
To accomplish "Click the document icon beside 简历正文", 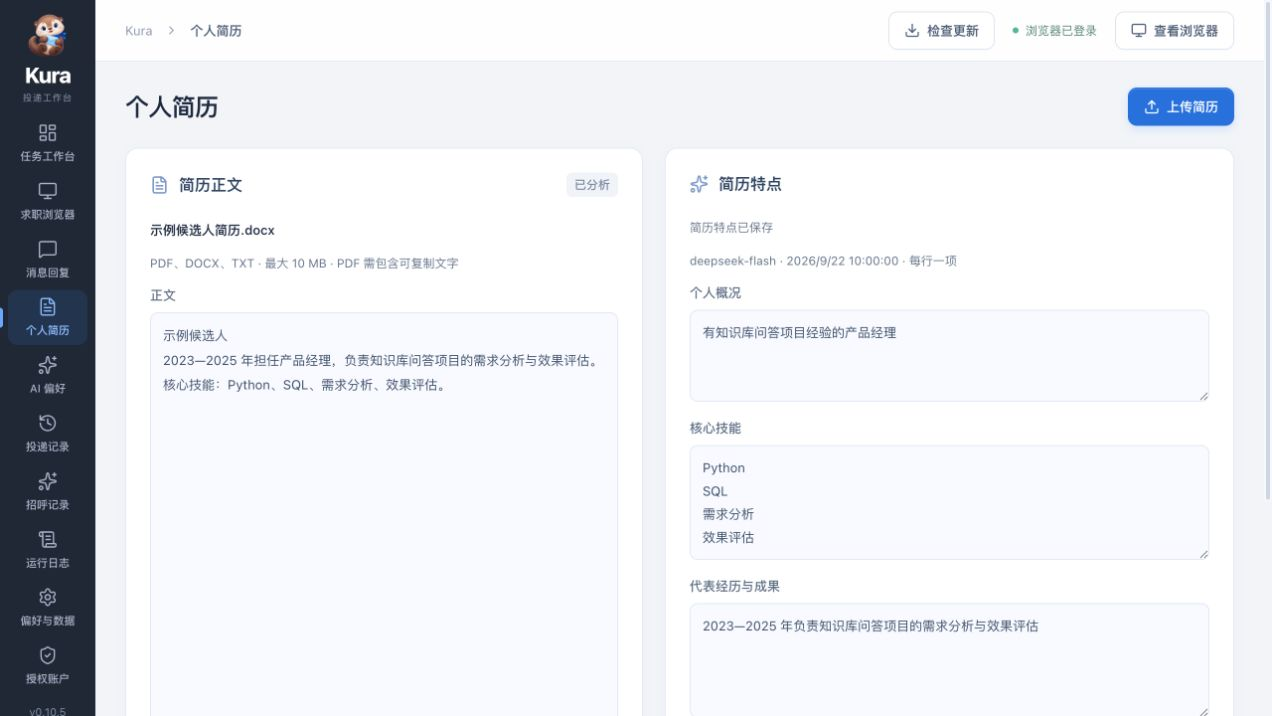I will [159, 185].
